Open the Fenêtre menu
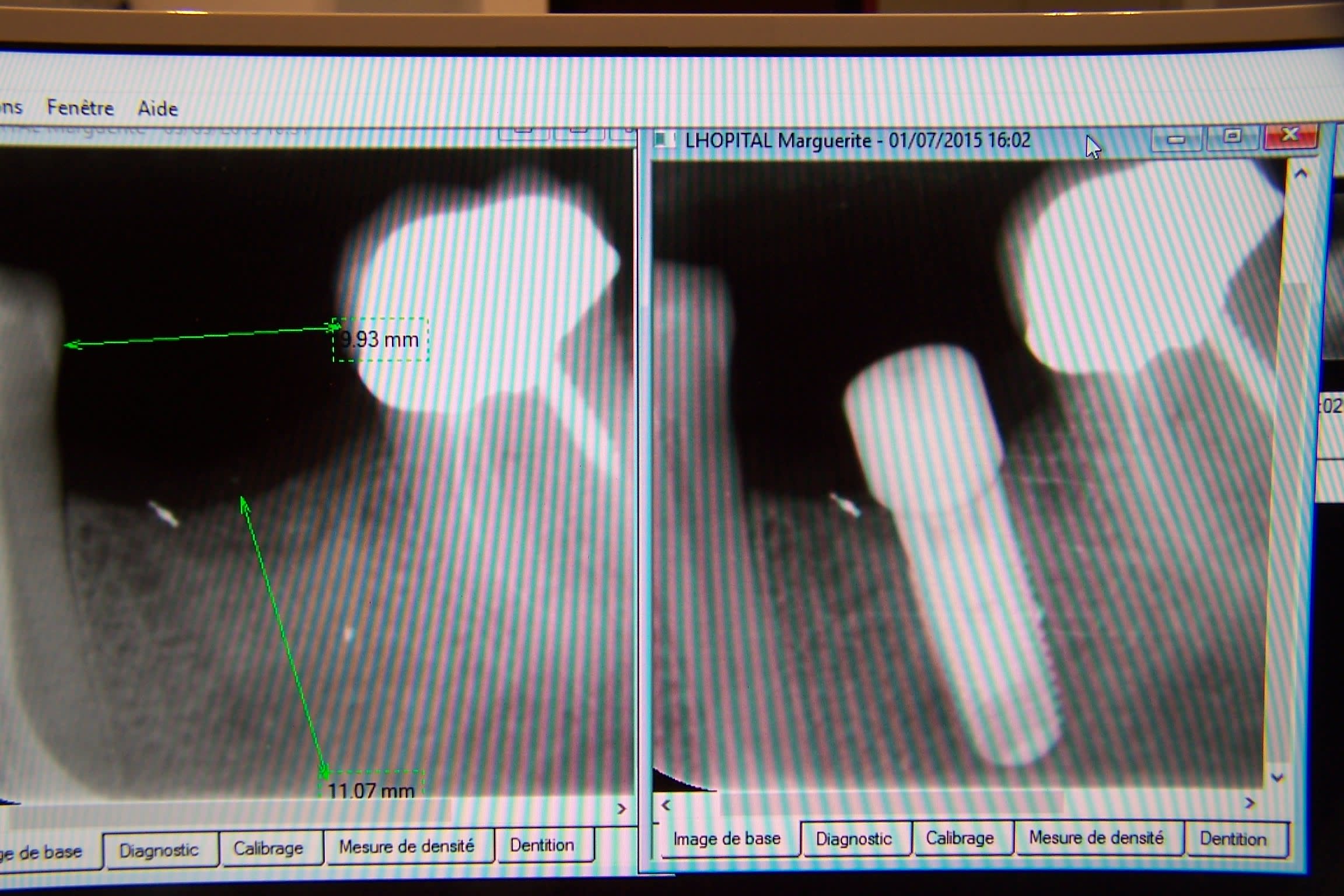The image size is (1344, 896). (x=80, y=107)
